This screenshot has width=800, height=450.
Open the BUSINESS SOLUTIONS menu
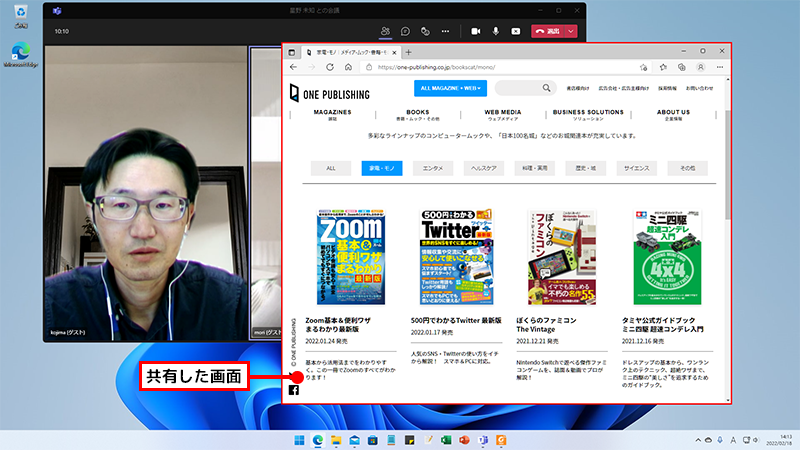coord(588,115)
